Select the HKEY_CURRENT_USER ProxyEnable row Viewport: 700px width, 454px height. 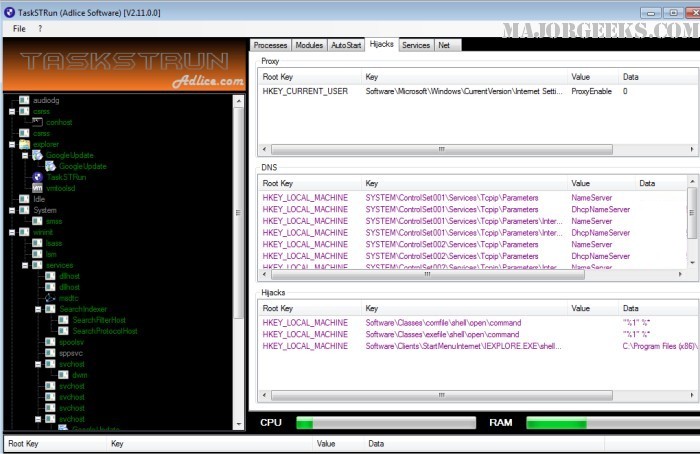[x=478, y=91]
